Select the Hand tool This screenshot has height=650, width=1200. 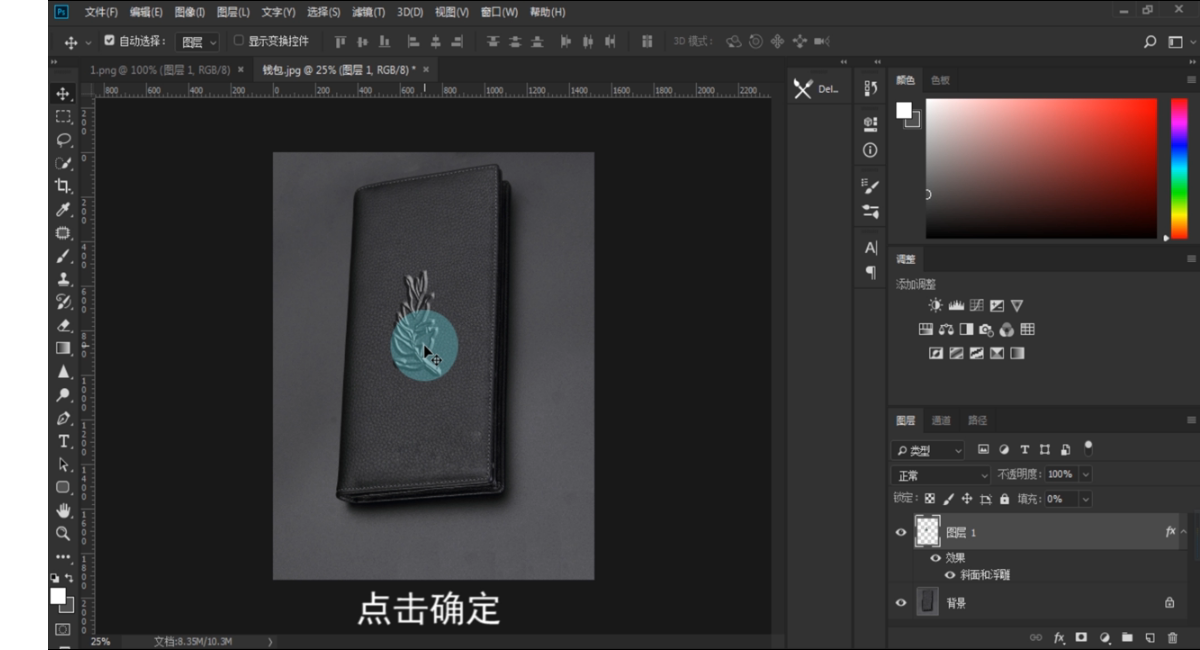pos(63,510)
